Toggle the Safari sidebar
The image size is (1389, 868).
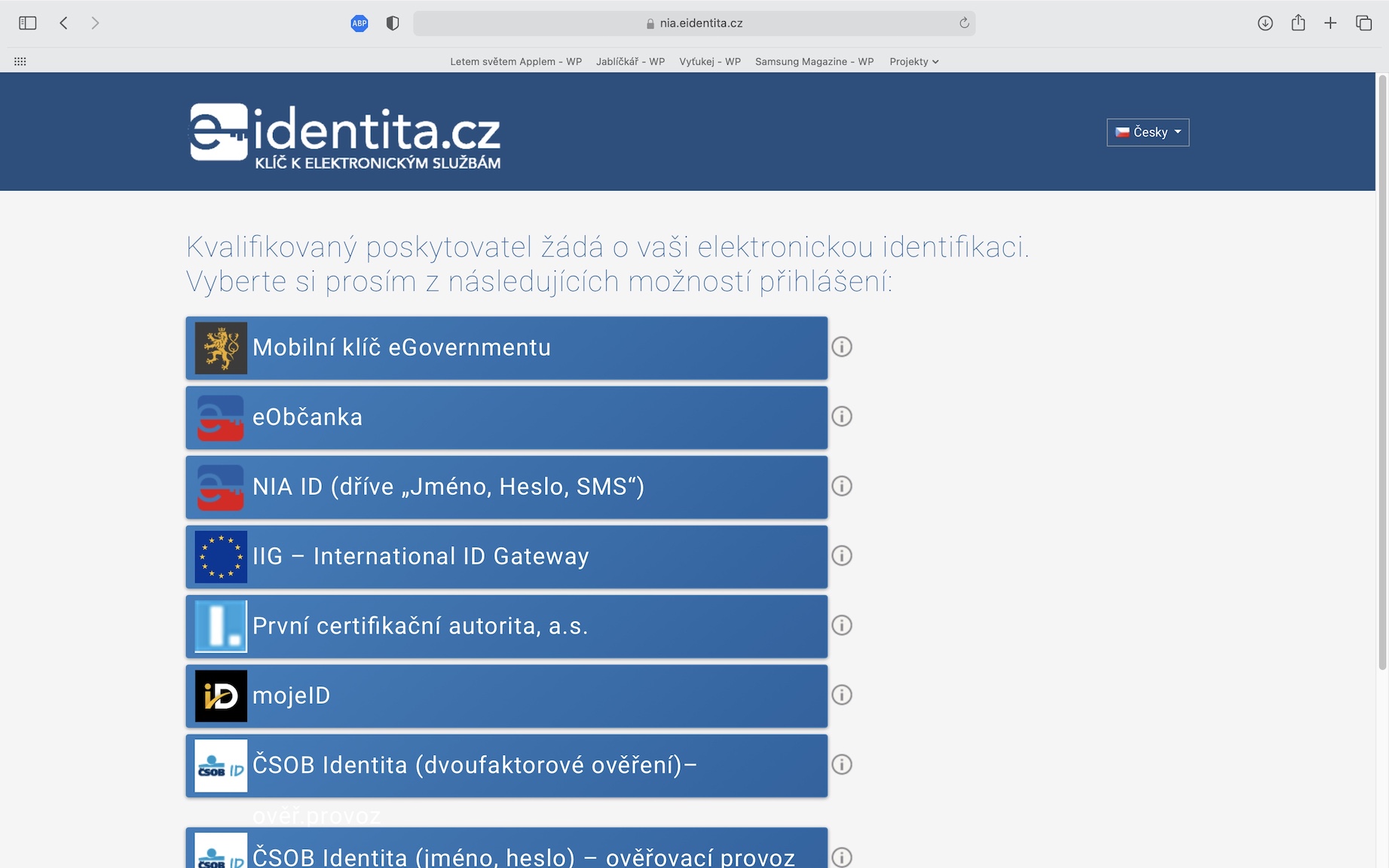coord(28,23)
